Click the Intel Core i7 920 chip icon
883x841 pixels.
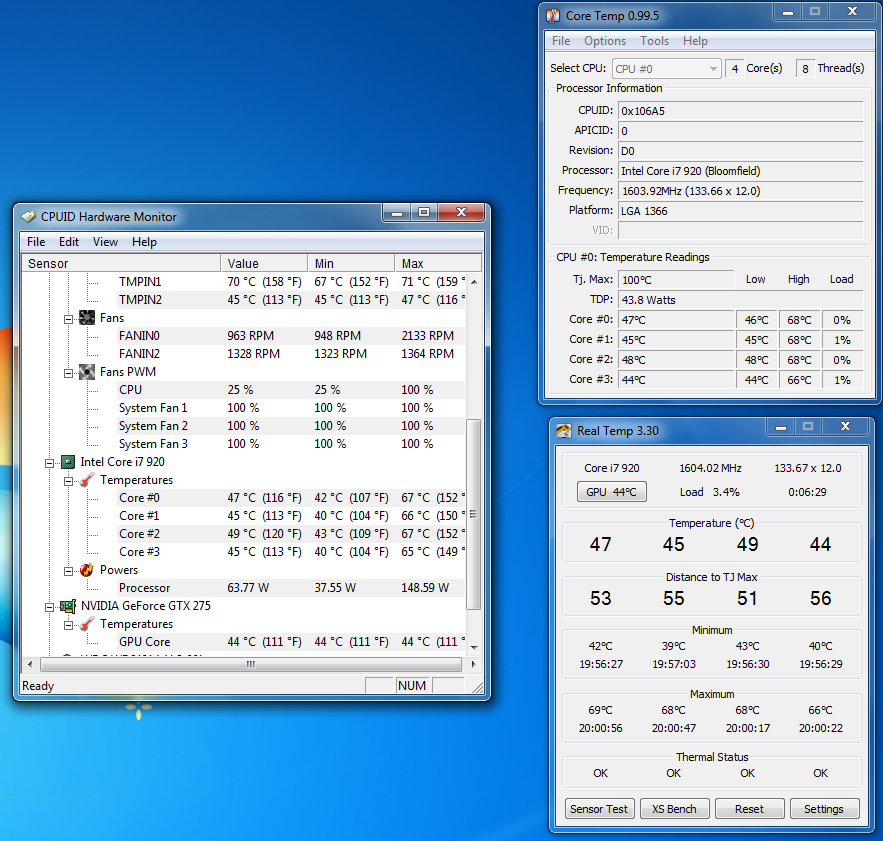tap(68, 462)
